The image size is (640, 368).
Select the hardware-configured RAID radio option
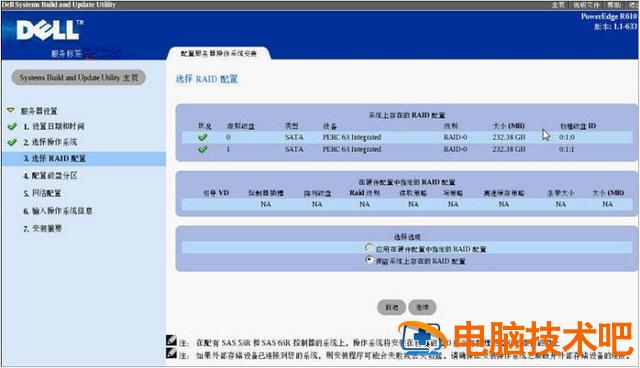(x=369, y=247)
